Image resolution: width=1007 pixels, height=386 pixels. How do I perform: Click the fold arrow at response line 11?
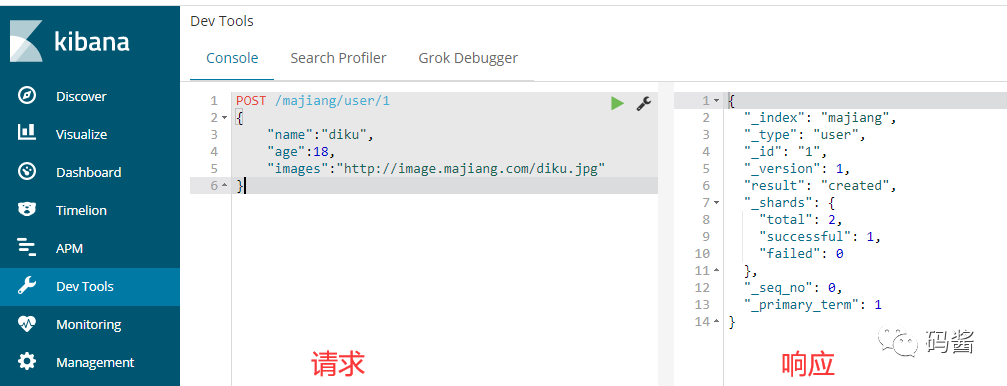716,270
